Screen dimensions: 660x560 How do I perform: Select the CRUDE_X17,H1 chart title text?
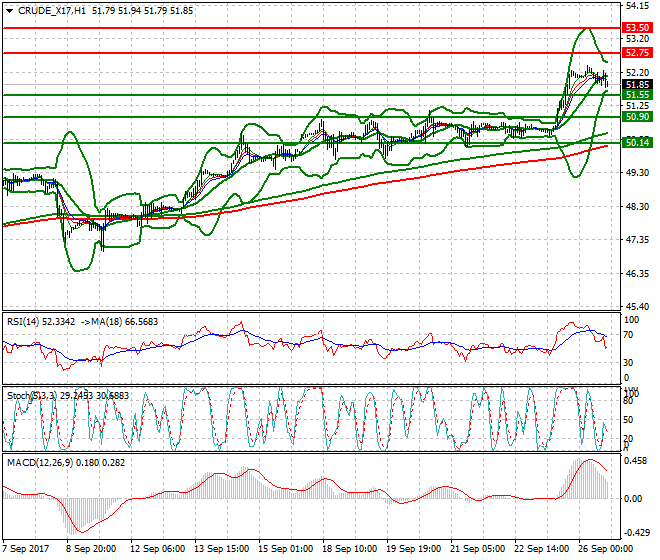coord(52,11)
